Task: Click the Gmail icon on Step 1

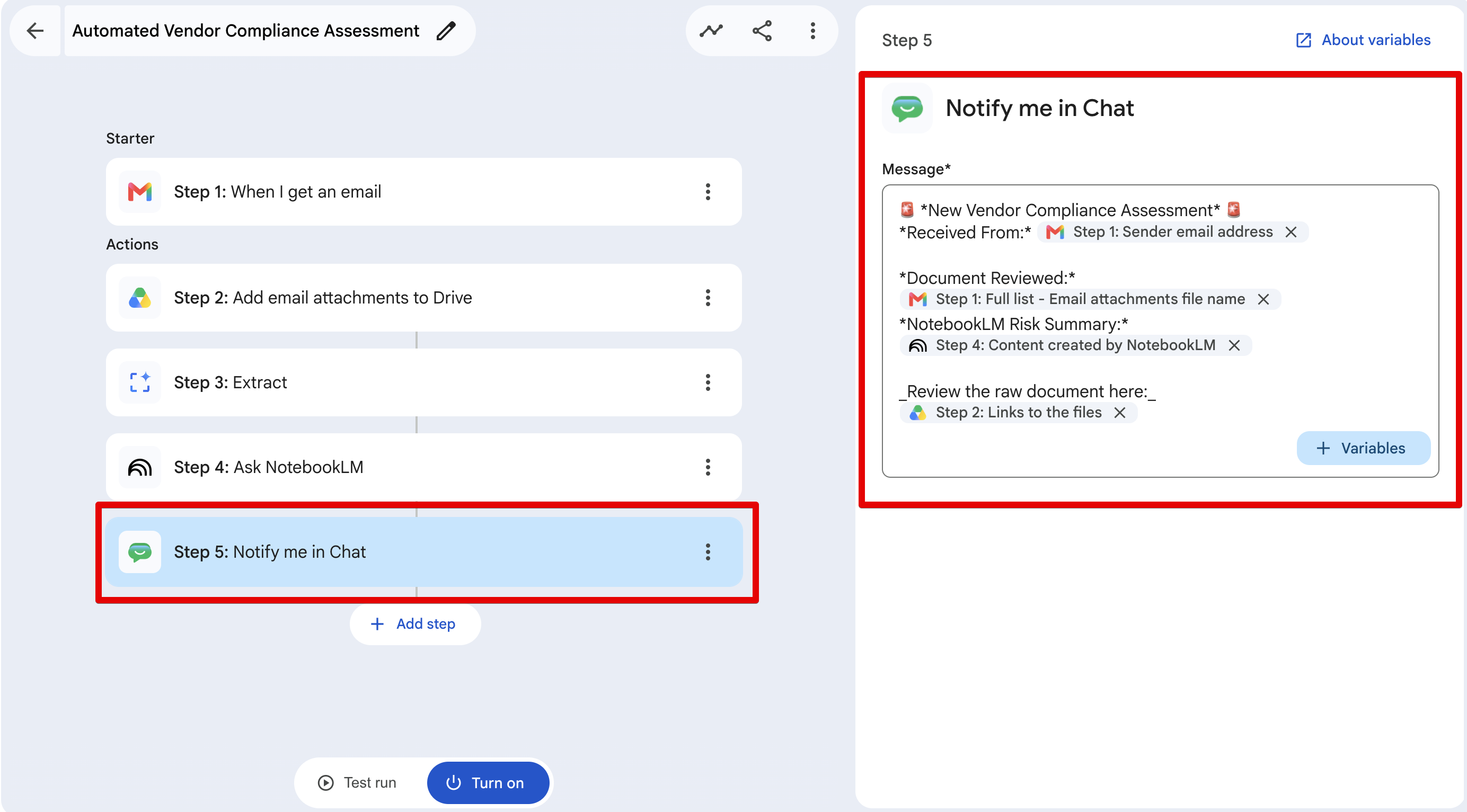Action: click(139, 192)
